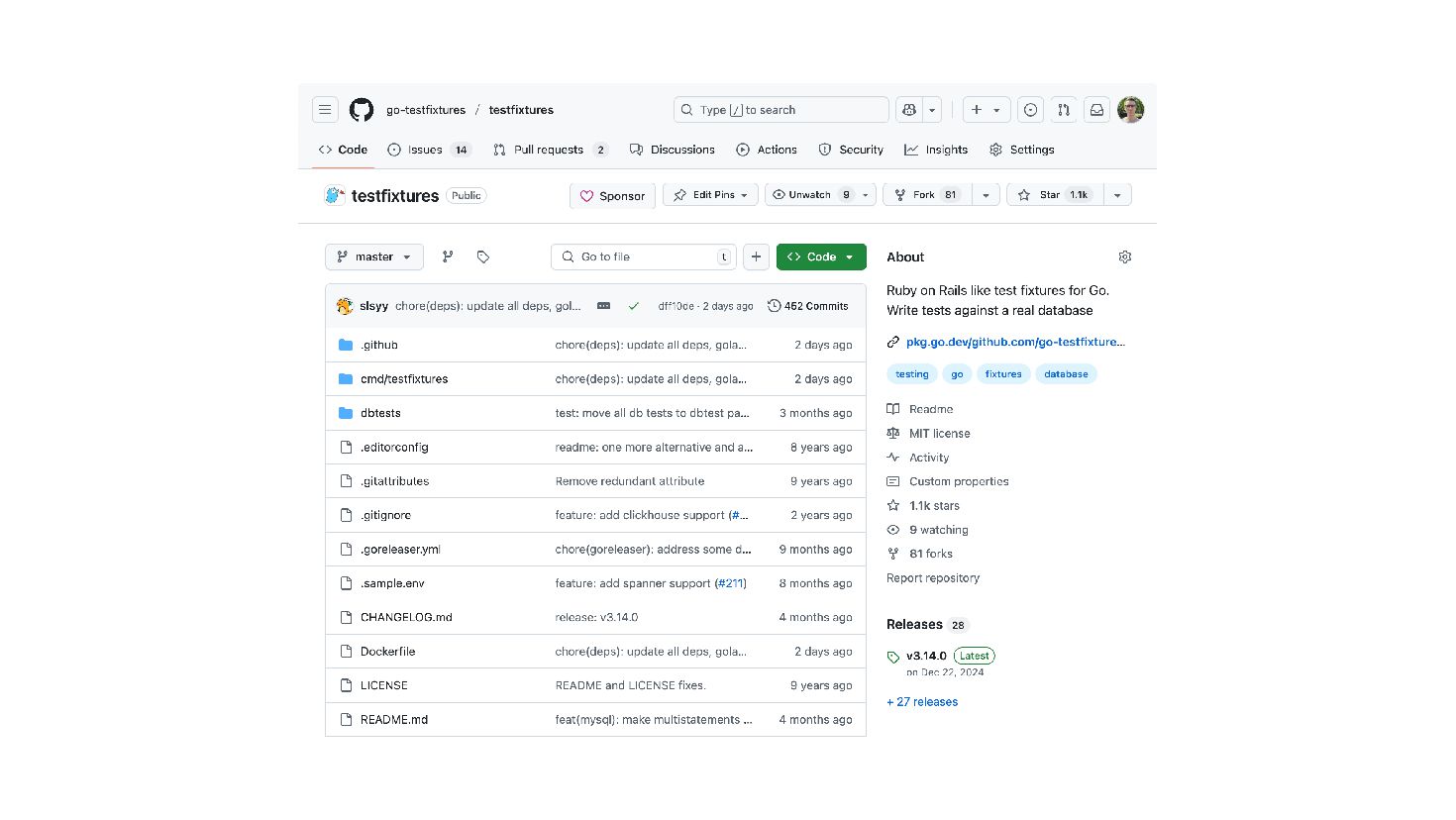Viewport: 1456px width, 820px height.
Task: Switch to the Issues tab
Action: tap(429, 150)
